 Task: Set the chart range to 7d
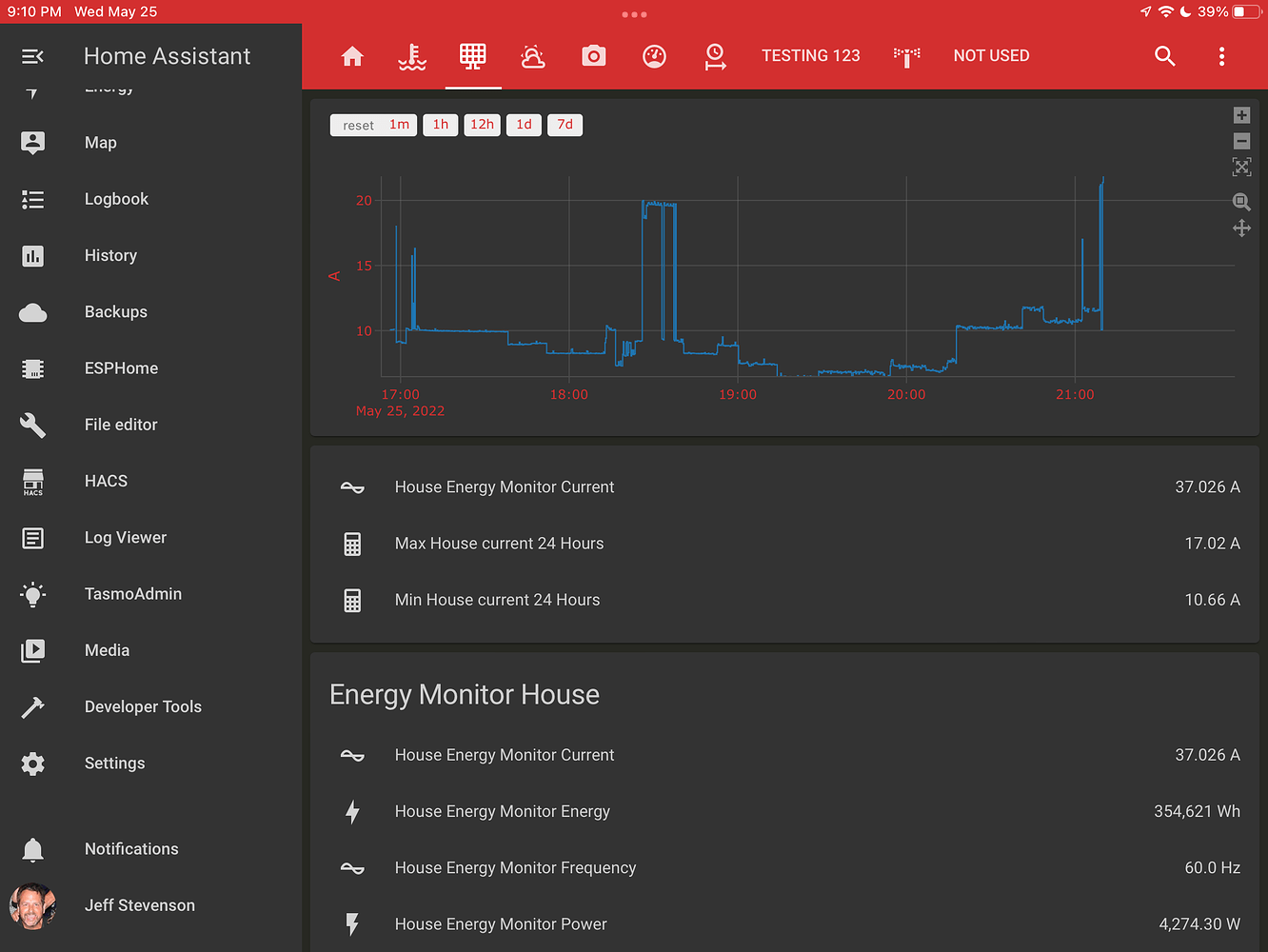point(565,125)
